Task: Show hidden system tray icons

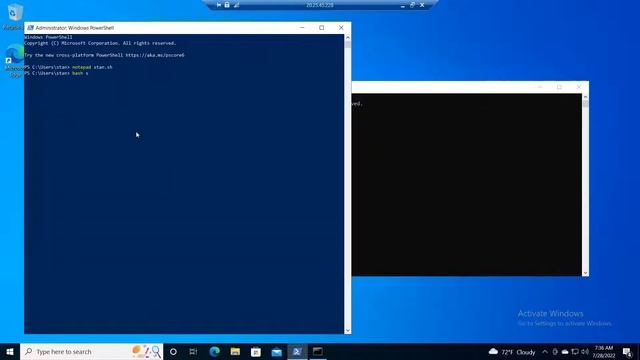Action: tap(545, 352)
